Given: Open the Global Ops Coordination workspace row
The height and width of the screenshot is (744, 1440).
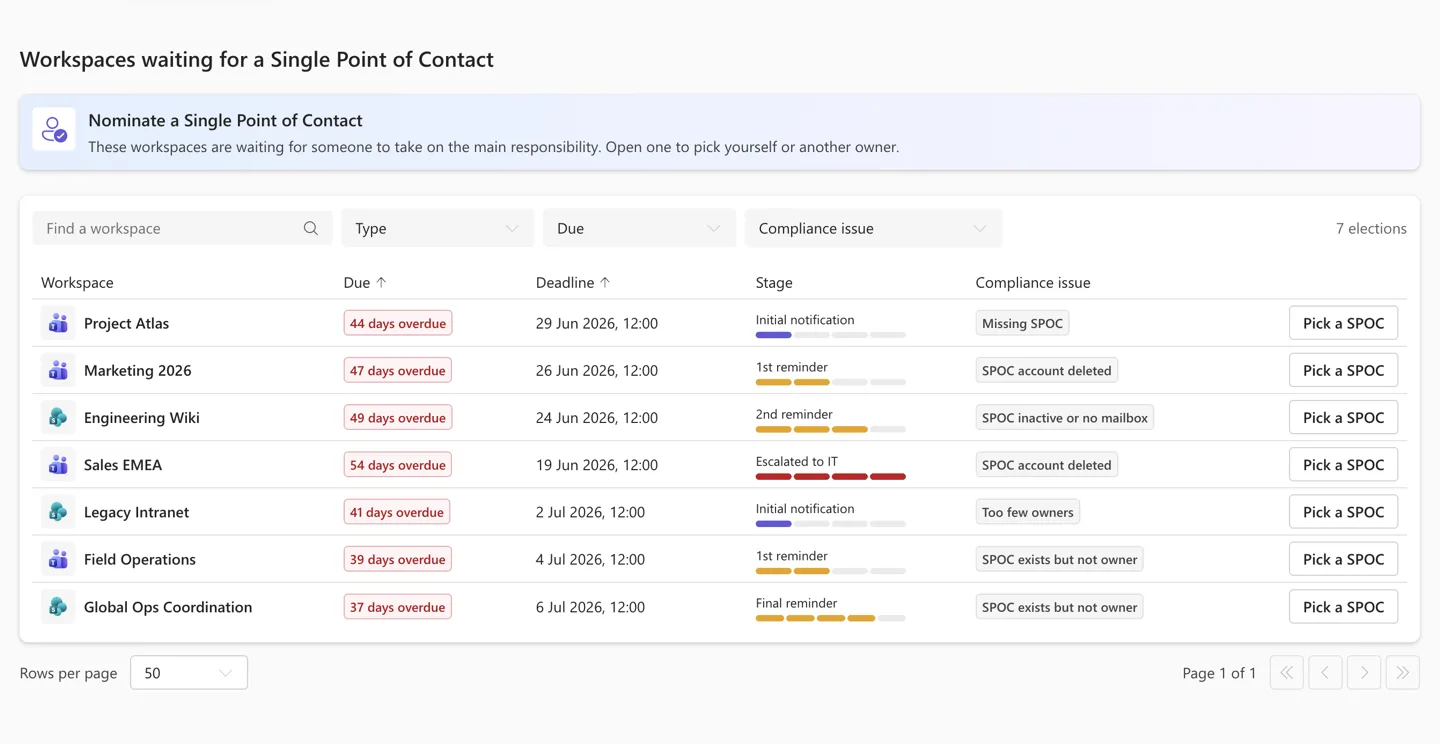Looking at the screenshot, I should [x=719, y=607].
